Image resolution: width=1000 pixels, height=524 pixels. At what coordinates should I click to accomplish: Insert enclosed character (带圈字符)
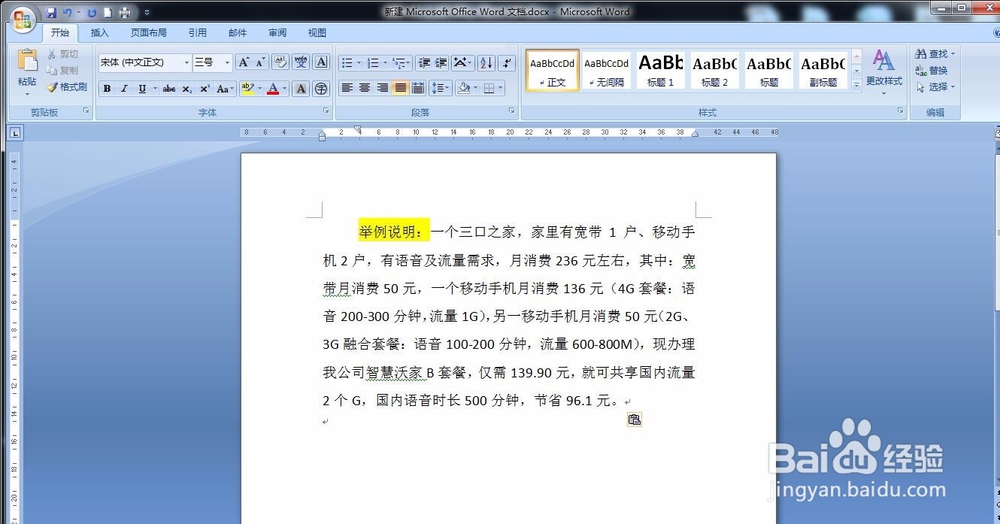coord(321,89)
